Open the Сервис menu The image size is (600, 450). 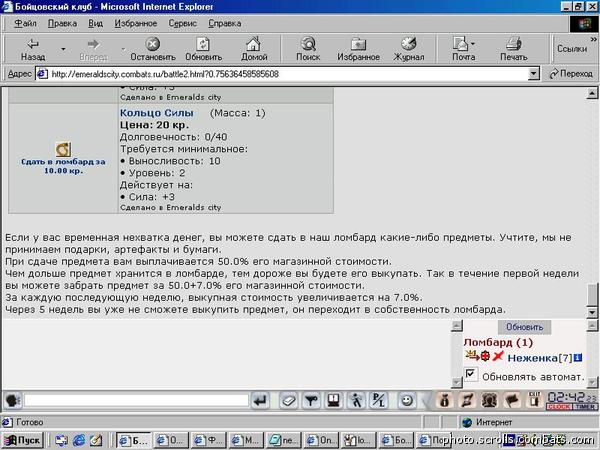pyautogui.click(x=183, y=23)
